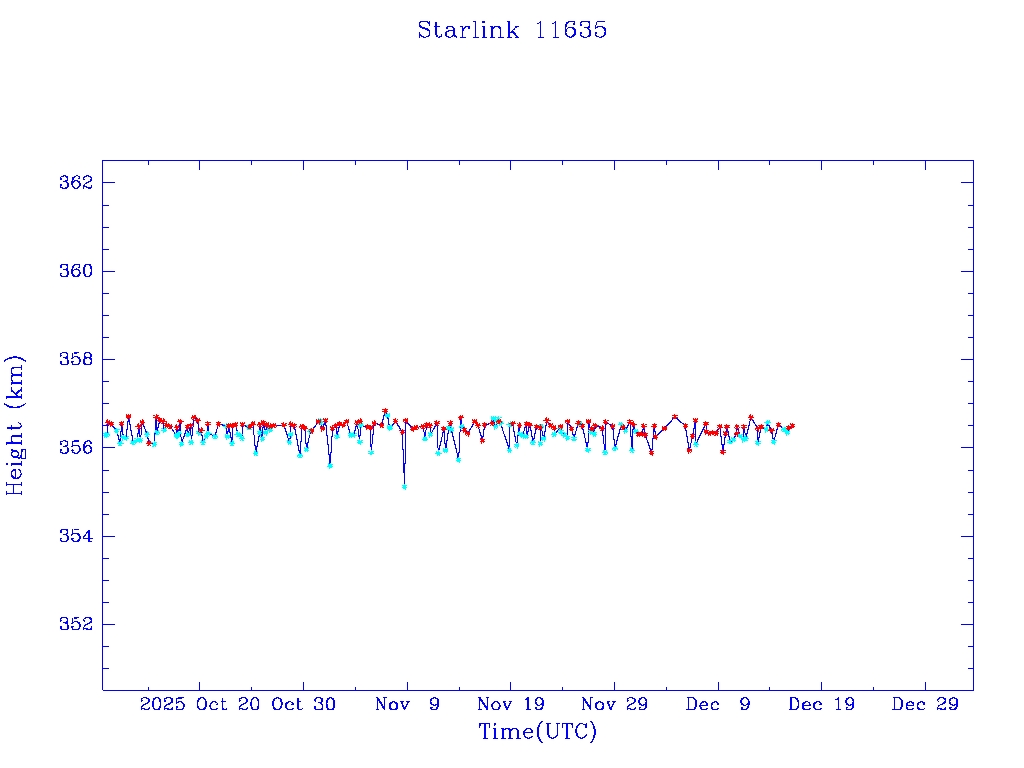The image size is (1024, 768).
Task: Click the Dec 29 date label
Action: tap(925, 704)
